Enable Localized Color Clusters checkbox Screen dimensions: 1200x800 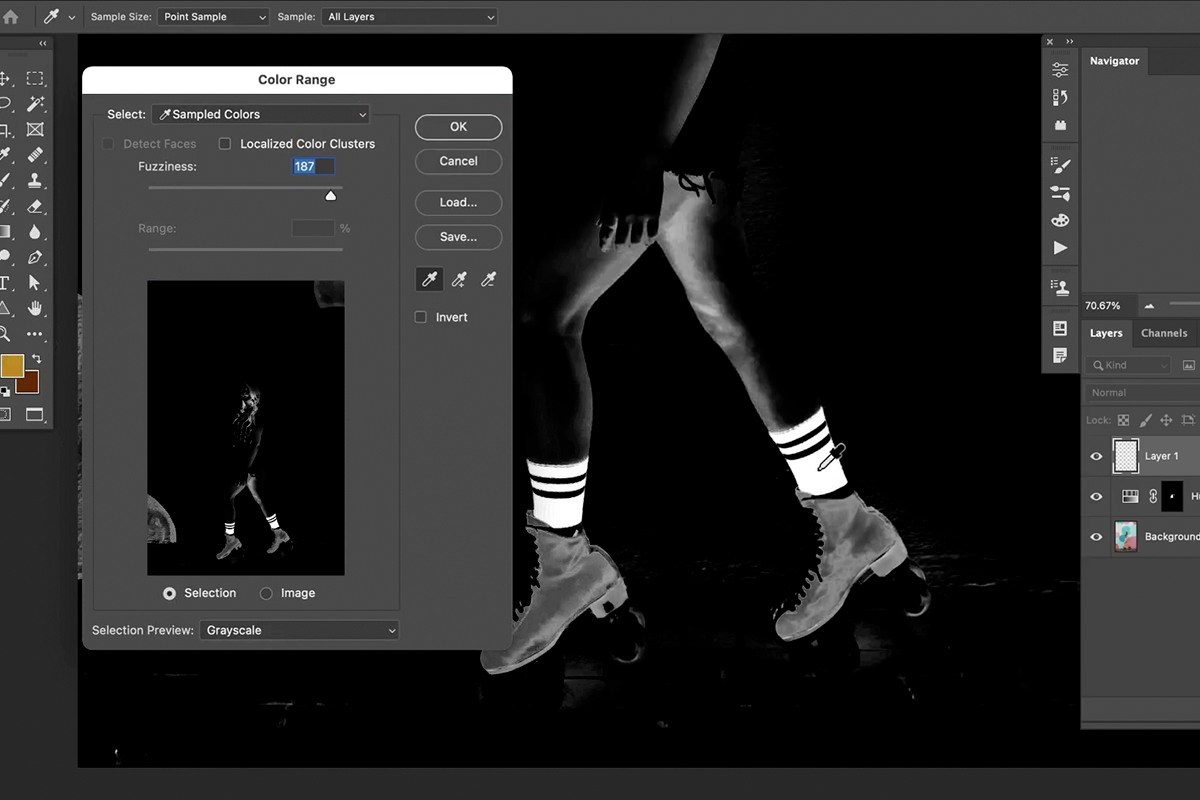[225, 144]
